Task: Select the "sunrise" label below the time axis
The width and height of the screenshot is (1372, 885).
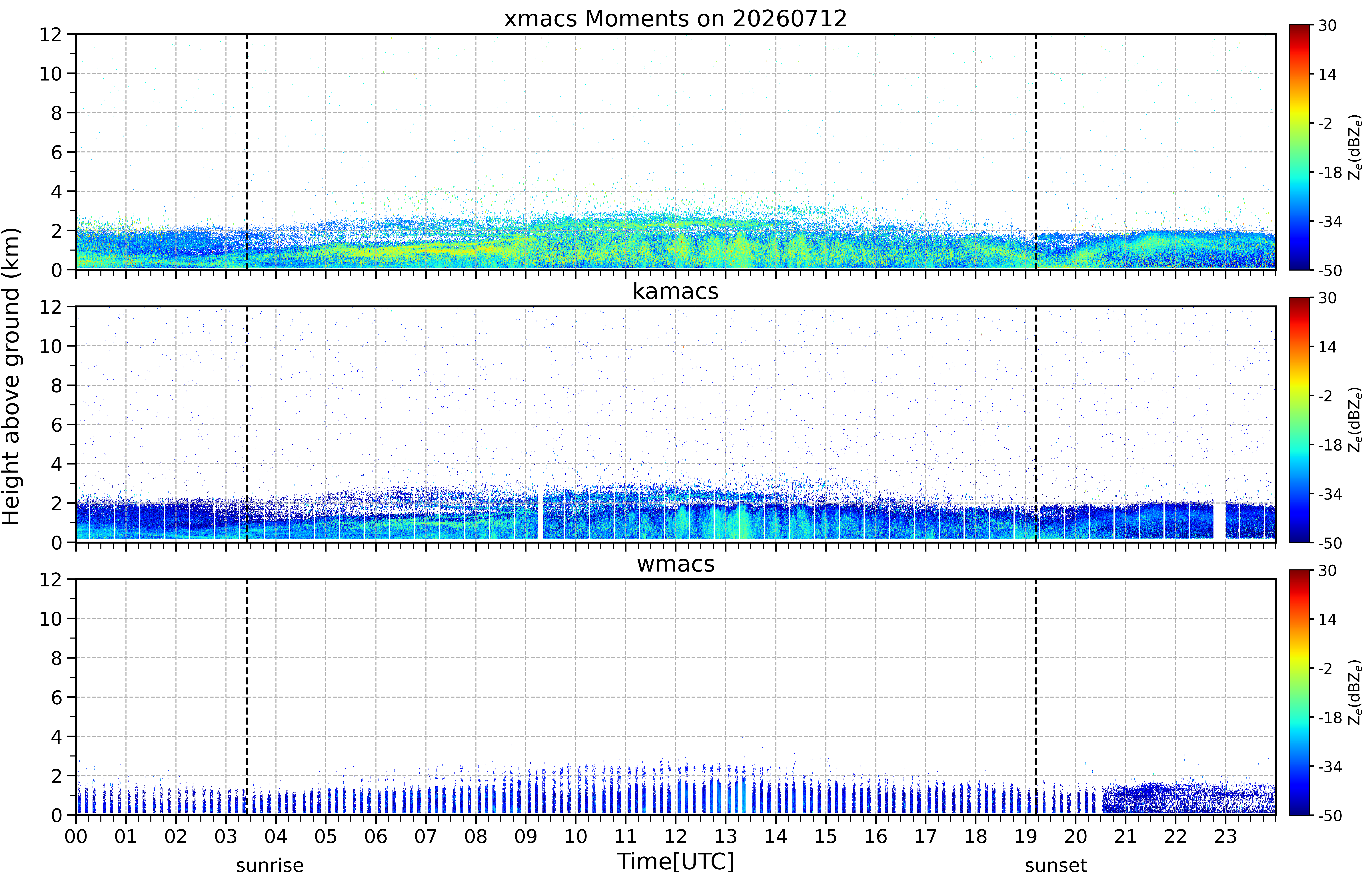Action: 270,865
